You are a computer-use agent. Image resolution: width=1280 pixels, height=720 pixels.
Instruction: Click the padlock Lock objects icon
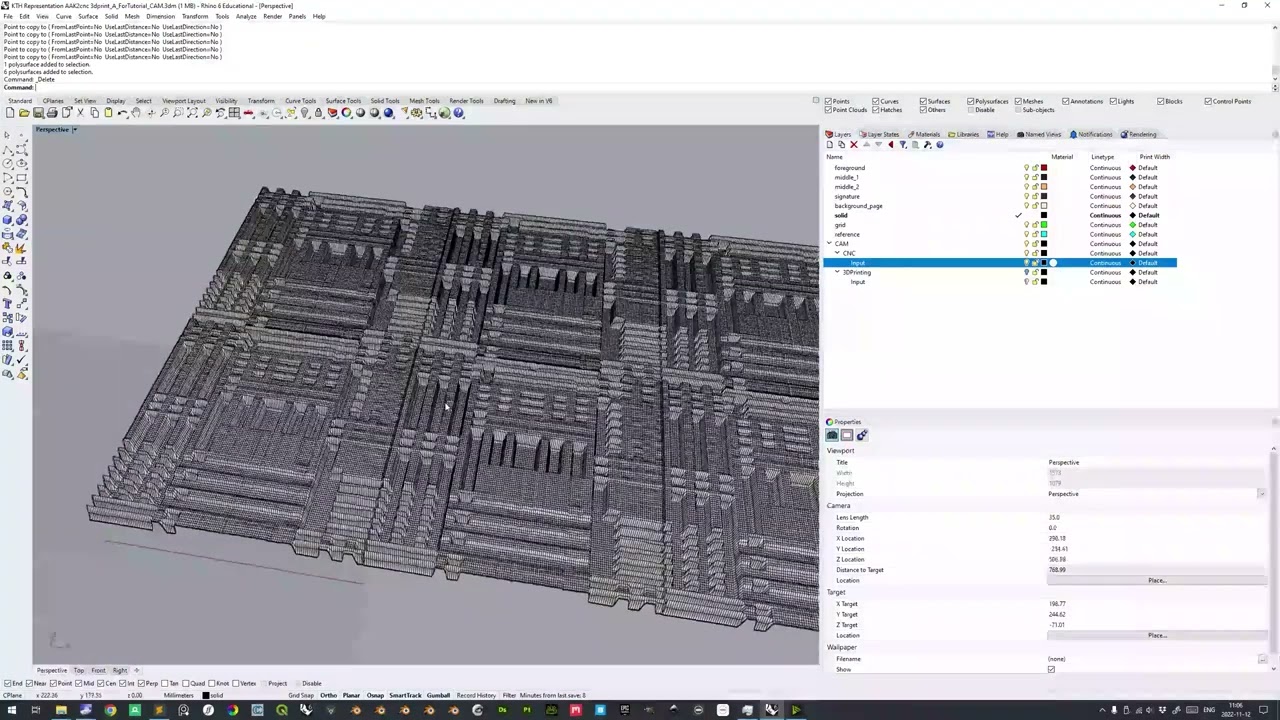(x=318, y=112)
